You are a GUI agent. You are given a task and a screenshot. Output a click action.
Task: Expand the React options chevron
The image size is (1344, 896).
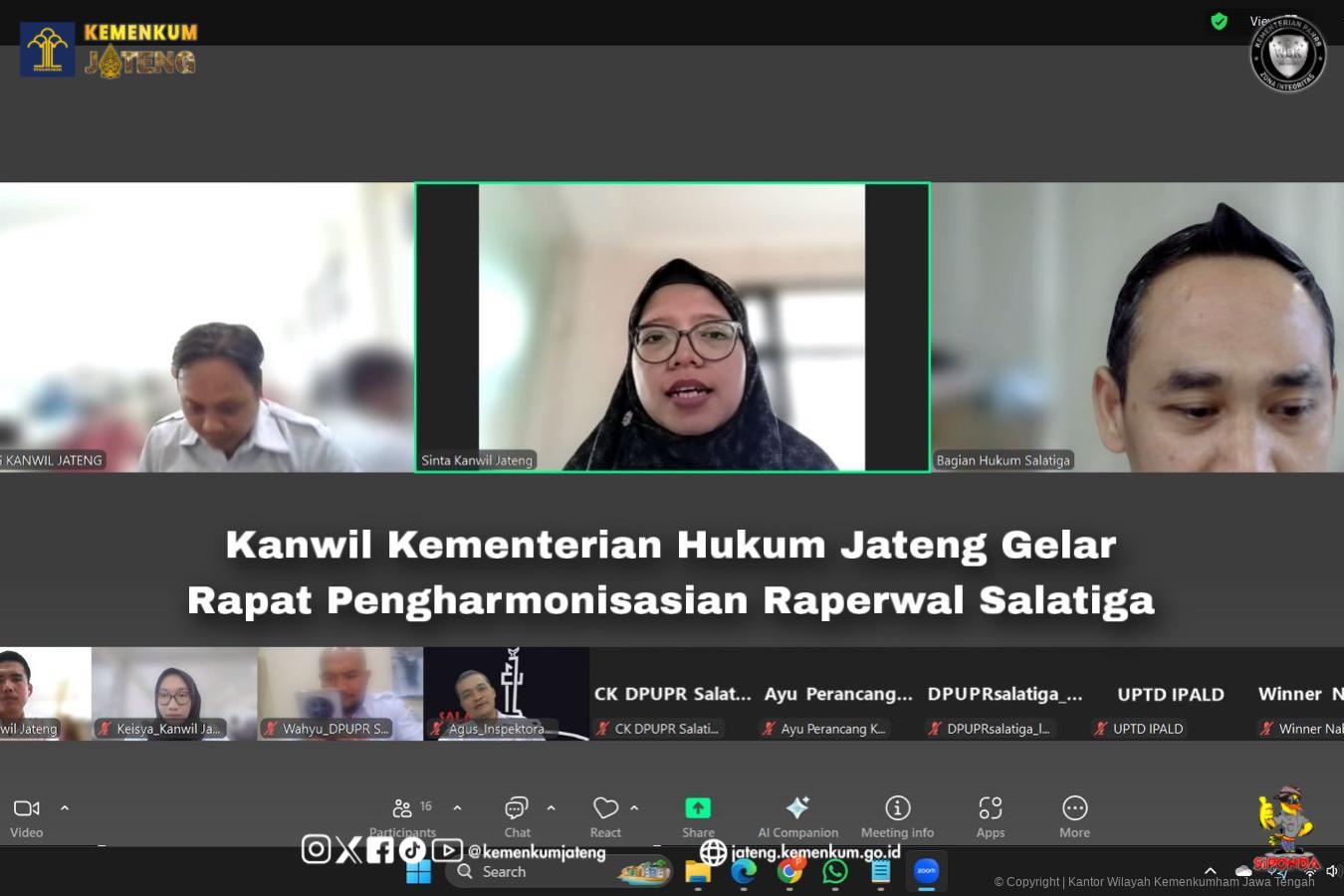(x=634, y=808)
